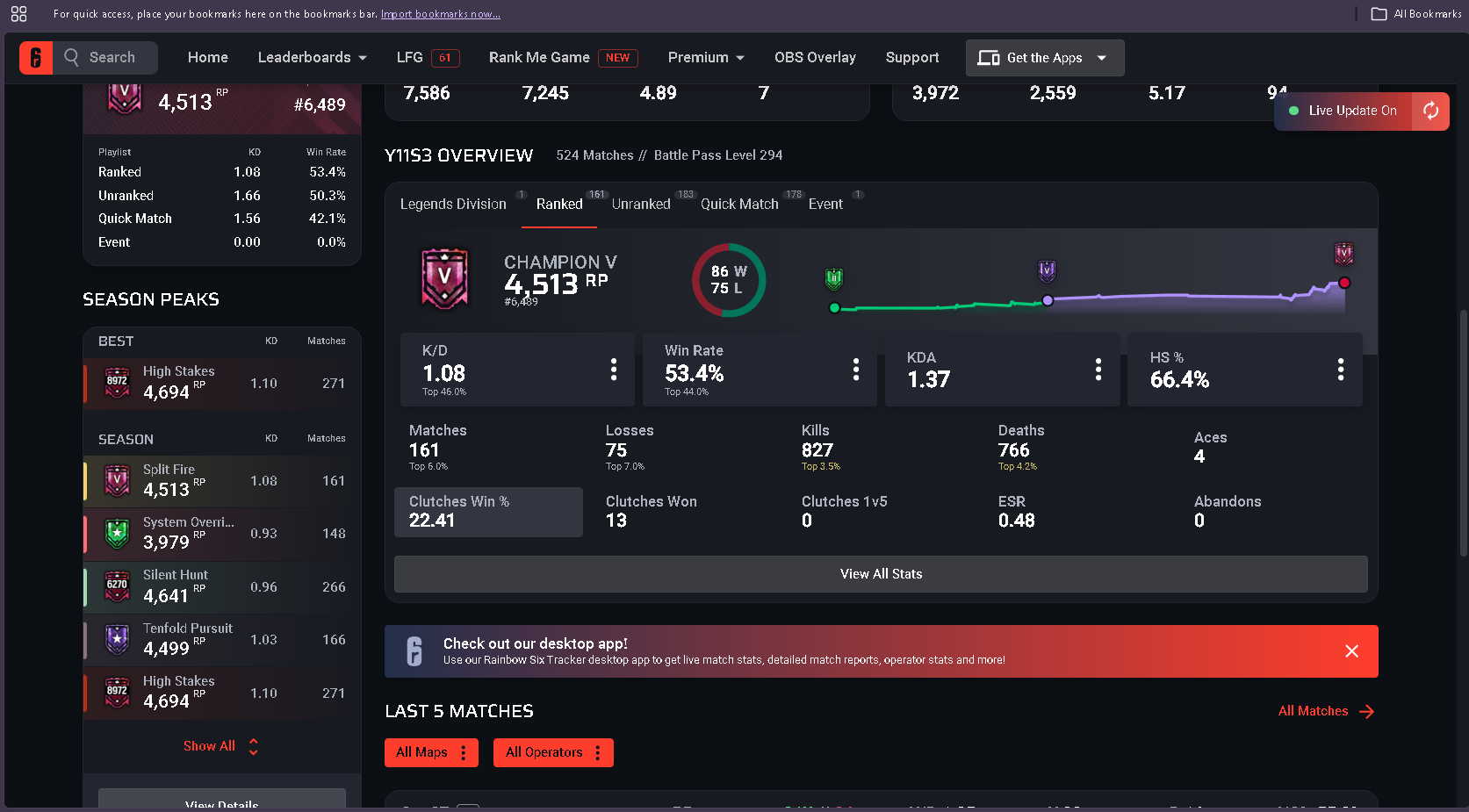
Task: Click the search magnifier icon
Action: click(71, 57)
